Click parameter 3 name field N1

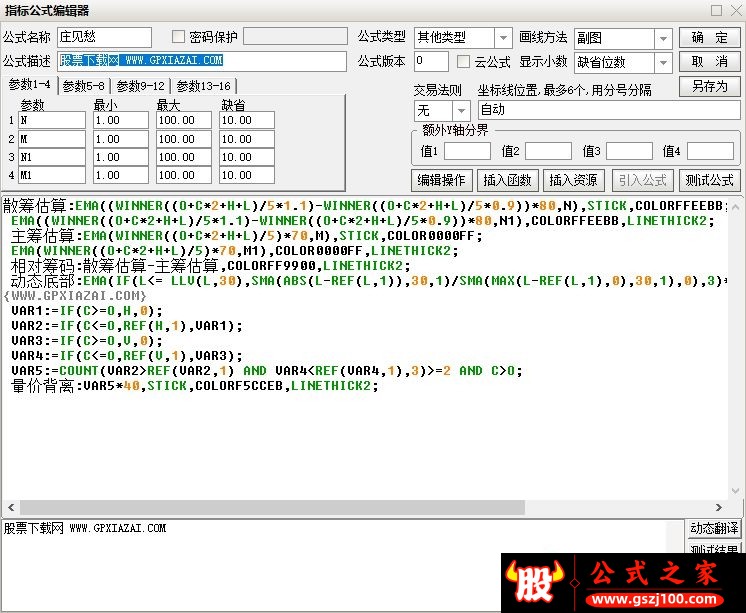coord(52,157)
